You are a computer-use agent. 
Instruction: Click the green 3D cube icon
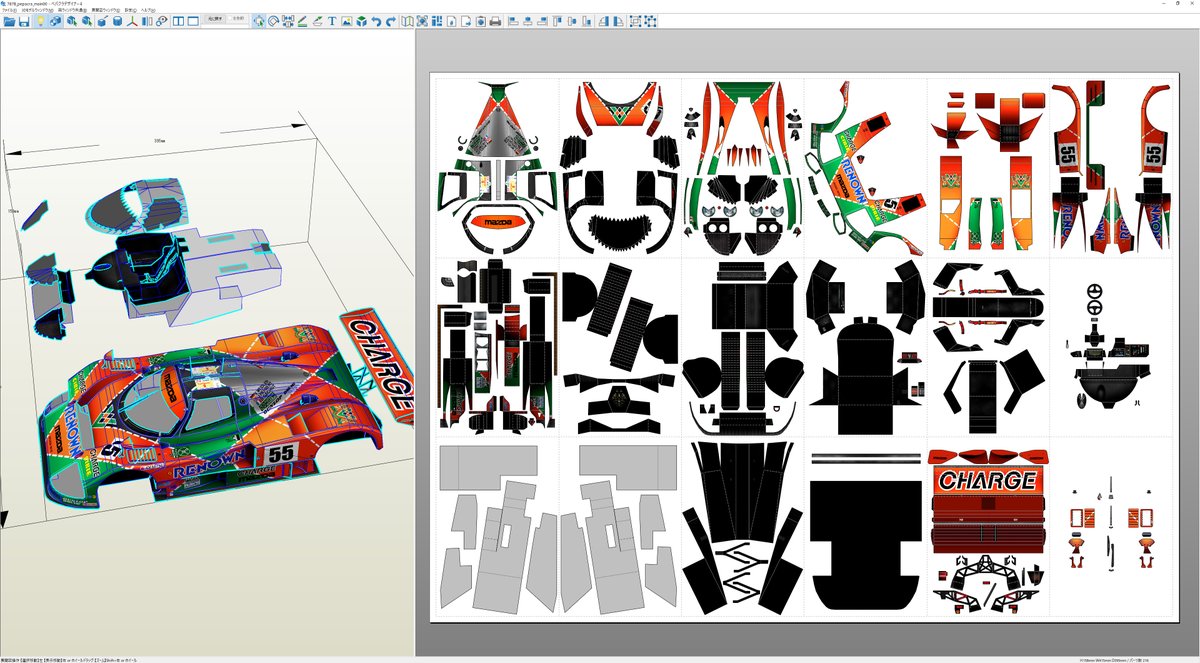pyautogui.click(x=361, y=20)
